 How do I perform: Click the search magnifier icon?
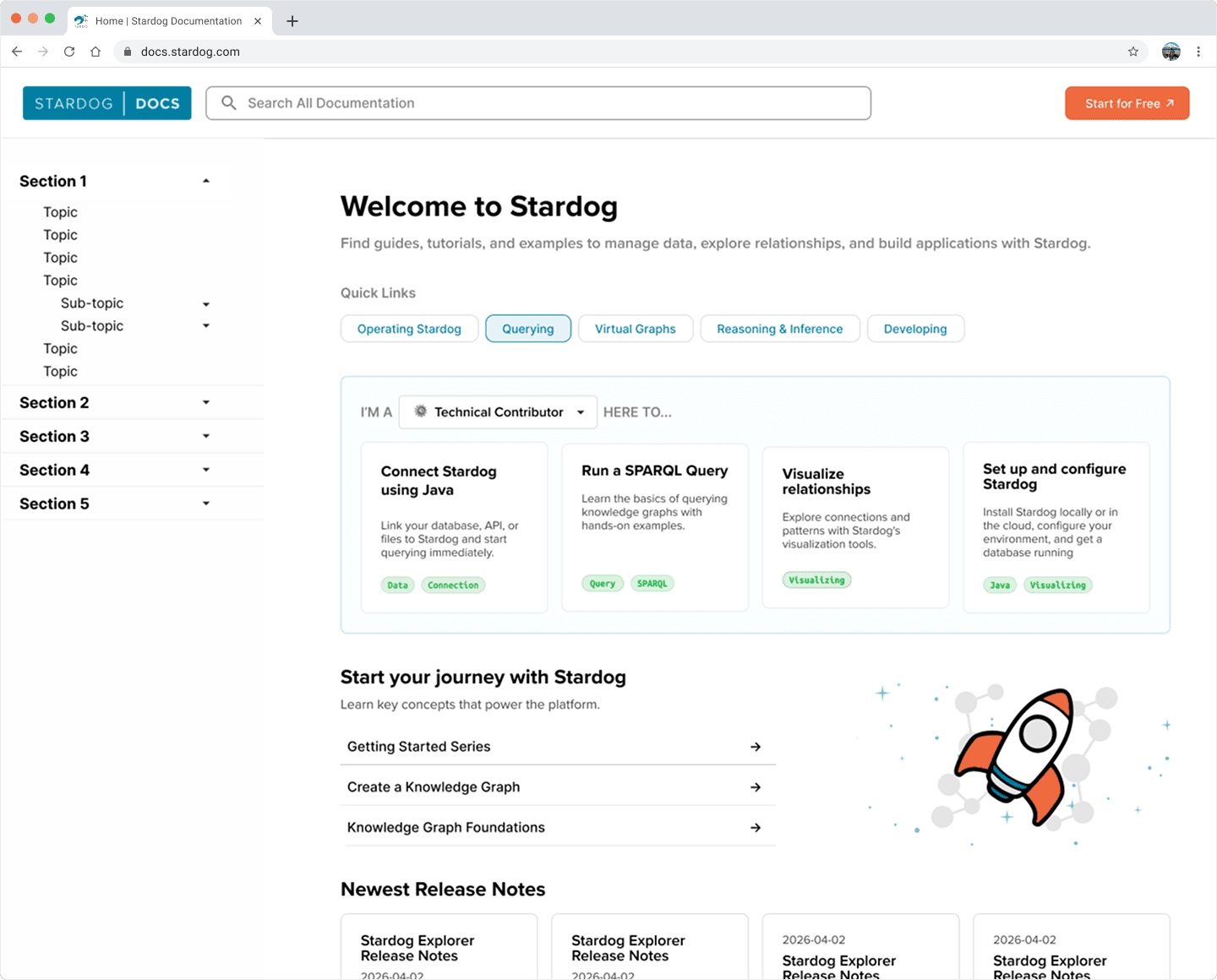click(228, 103)
